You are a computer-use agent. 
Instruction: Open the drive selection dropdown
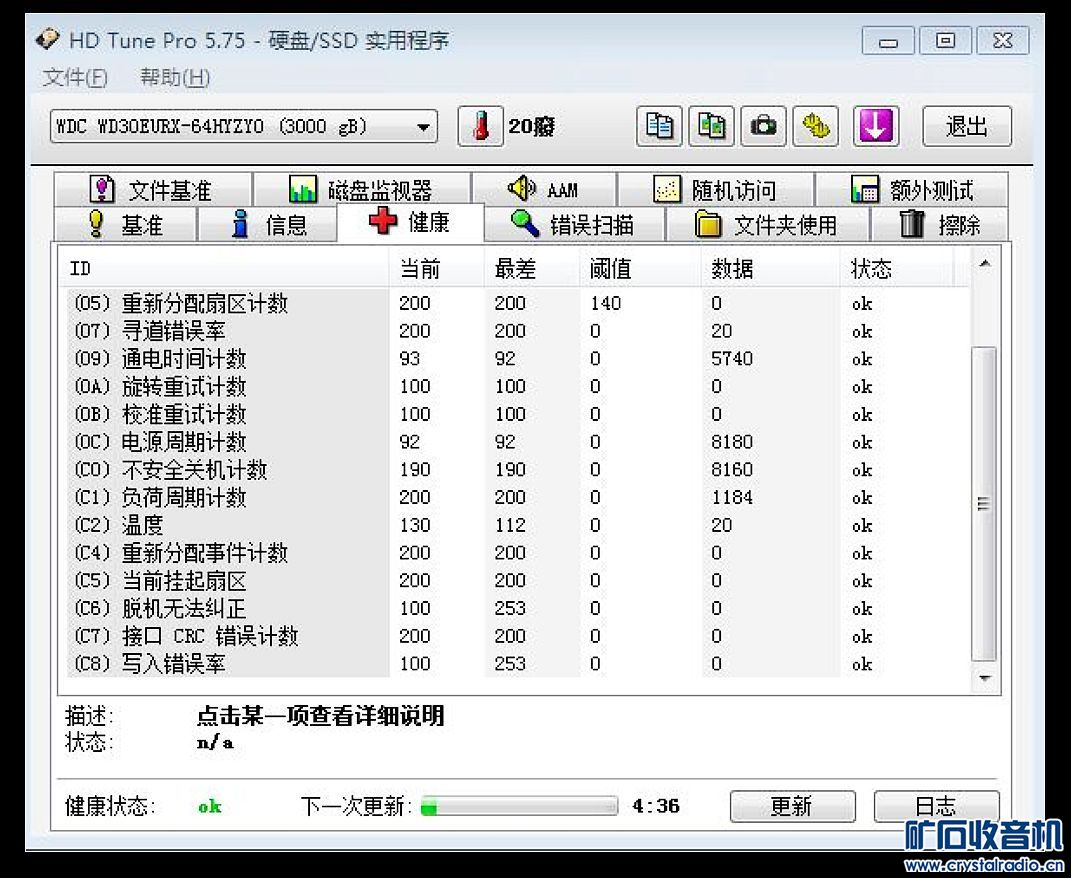coord(244,126)
